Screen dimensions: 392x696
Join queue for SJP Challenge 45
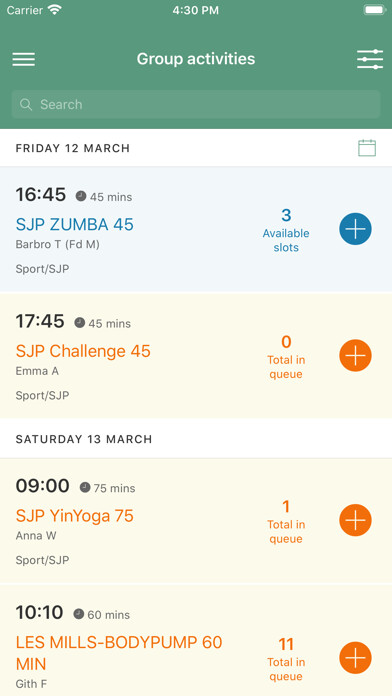coord(355,356)
